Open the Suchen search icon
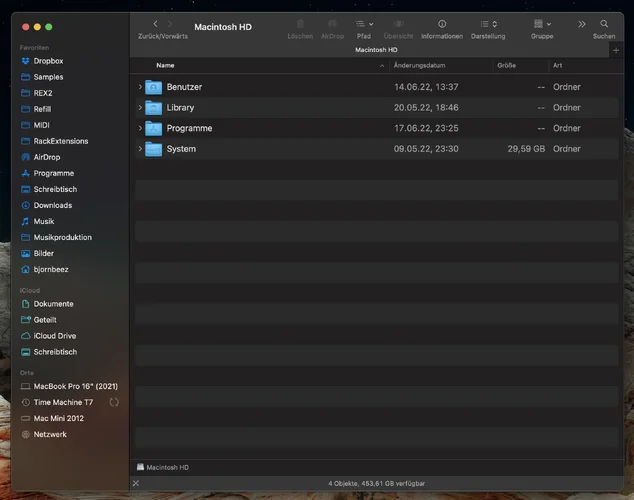 click(x=604, y=24)
